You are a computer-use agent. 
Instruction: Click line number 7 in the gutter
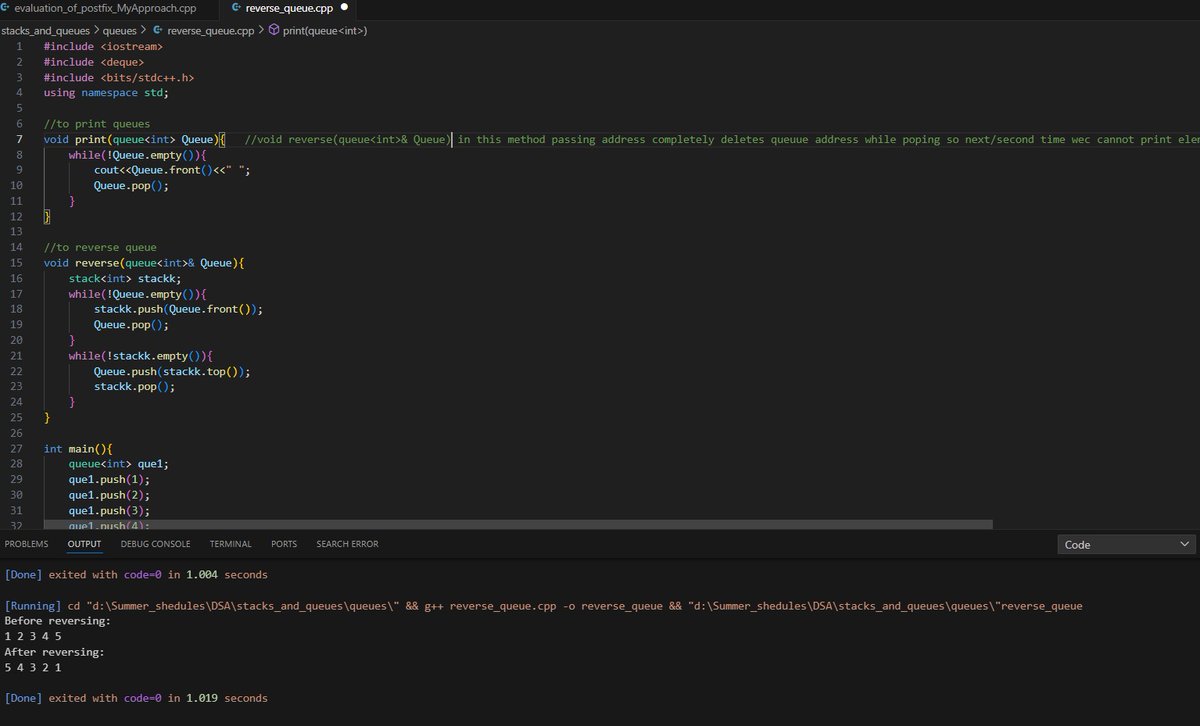[x=20, y=139]
